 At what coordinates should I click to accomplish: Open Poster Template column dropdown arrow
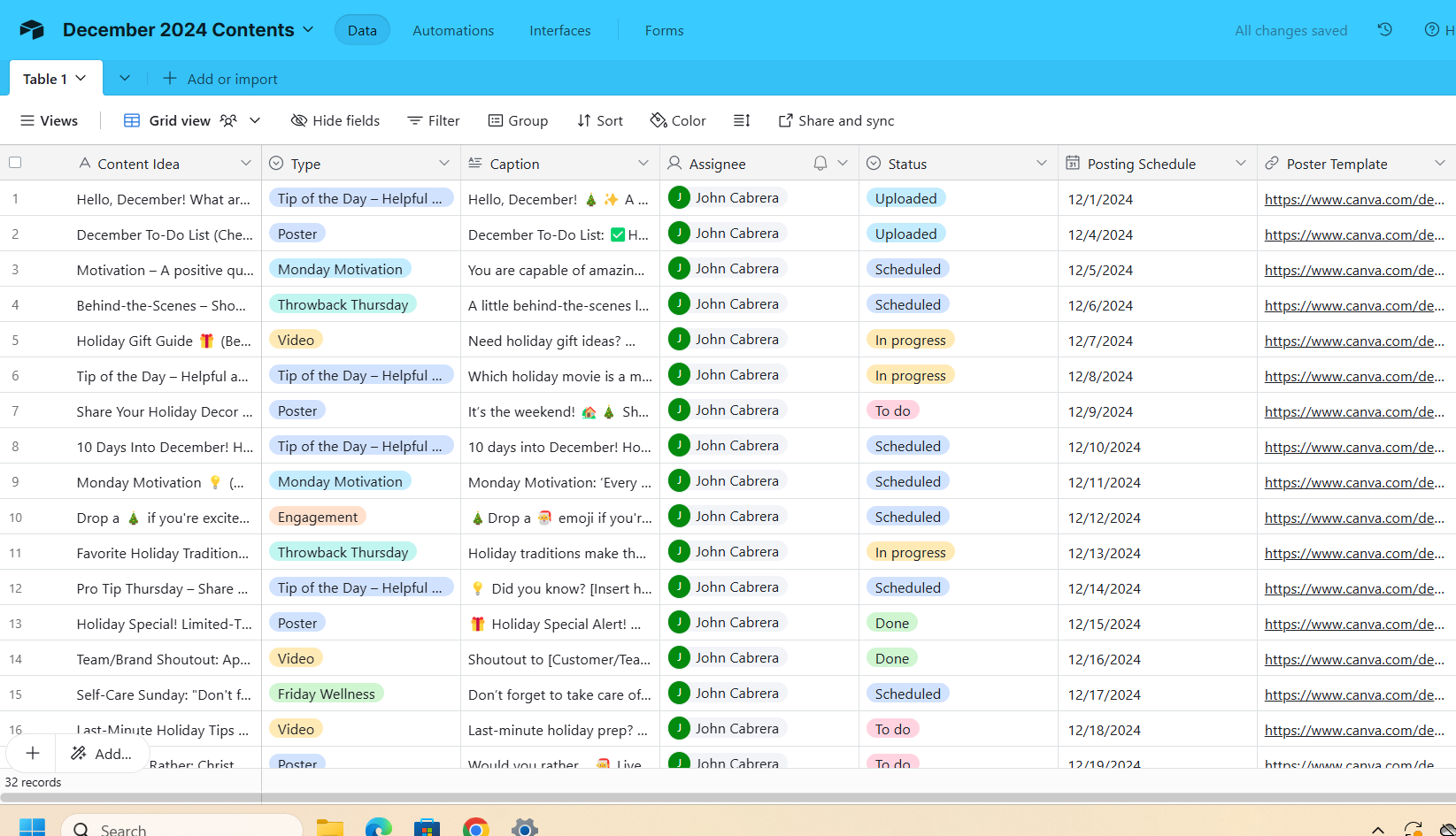(x=1440, y=163)
